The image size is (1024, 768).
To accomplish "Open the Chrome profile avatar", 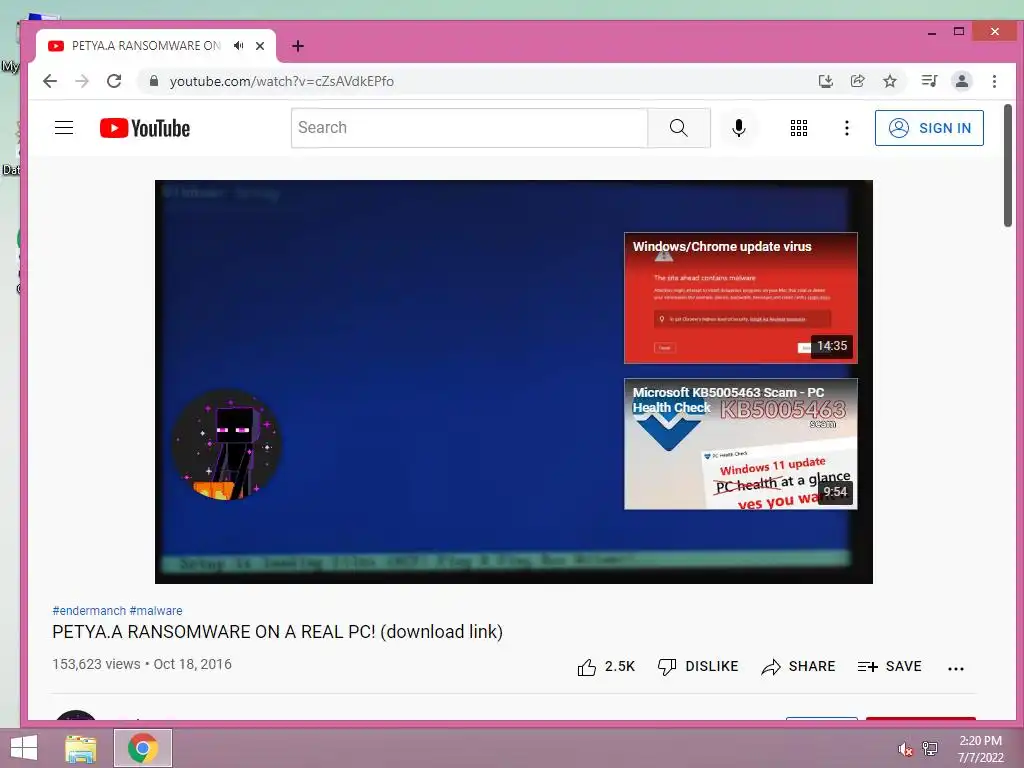I will (962, 81).
